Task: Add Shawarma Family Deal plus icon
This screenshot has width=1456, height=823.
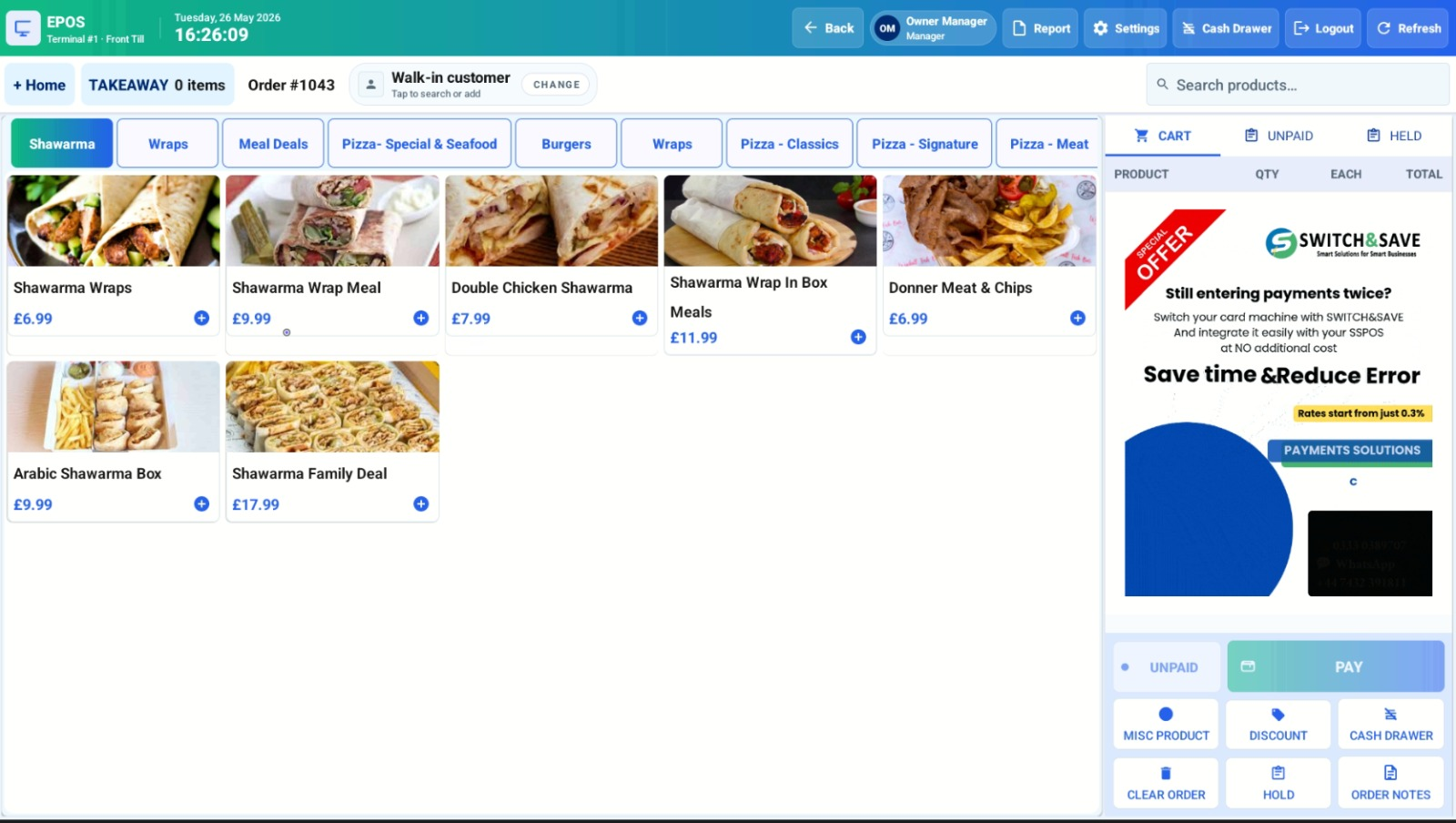Action: coord(420,503)
